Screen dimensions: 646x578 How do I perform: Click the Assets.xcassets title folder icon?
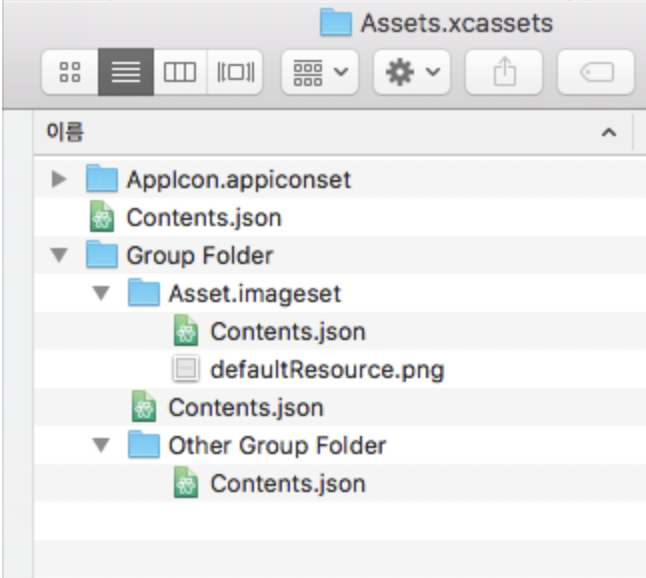pyautogui.click(x=336, y=23)
